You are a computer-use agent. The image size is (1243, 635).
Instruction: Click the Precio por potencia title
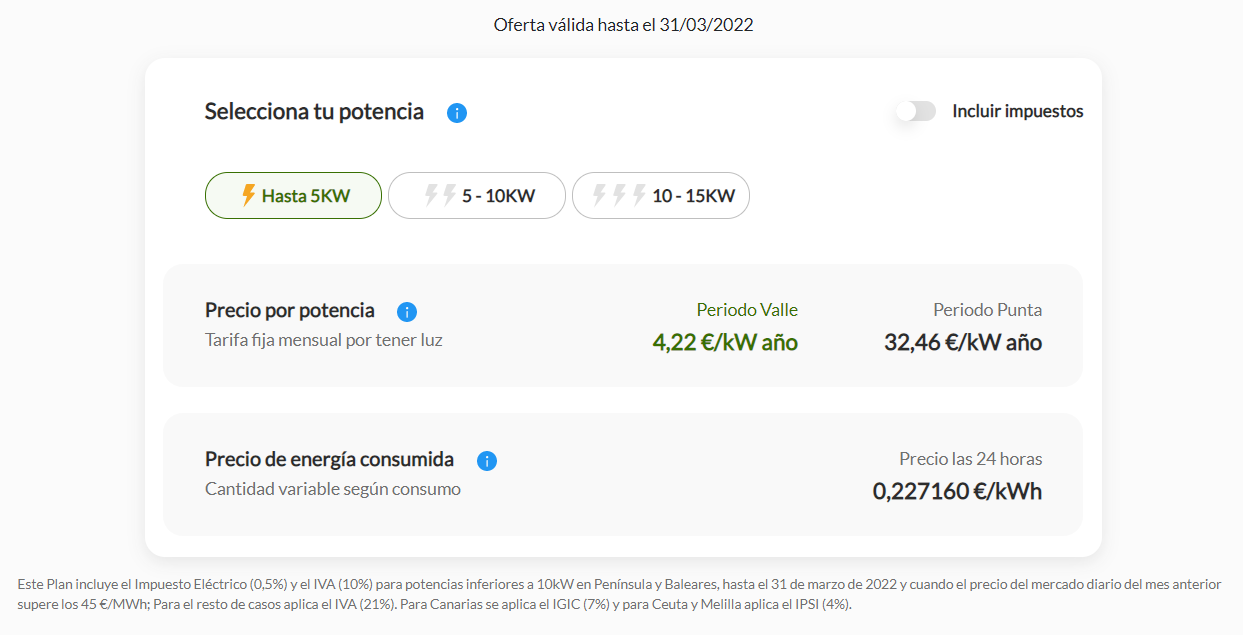tap(290, 310)
